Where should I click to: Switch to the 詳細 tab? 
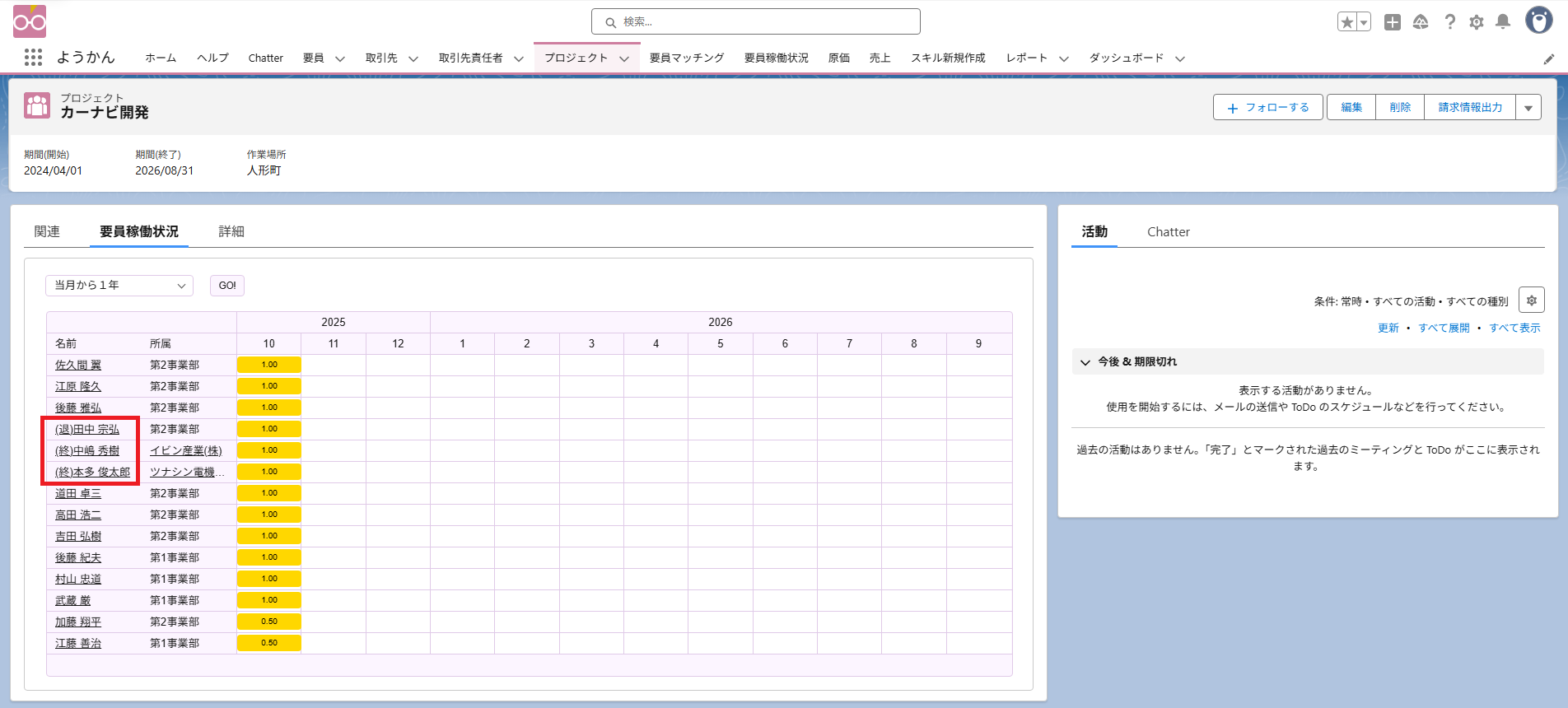[x=231, y=231]
